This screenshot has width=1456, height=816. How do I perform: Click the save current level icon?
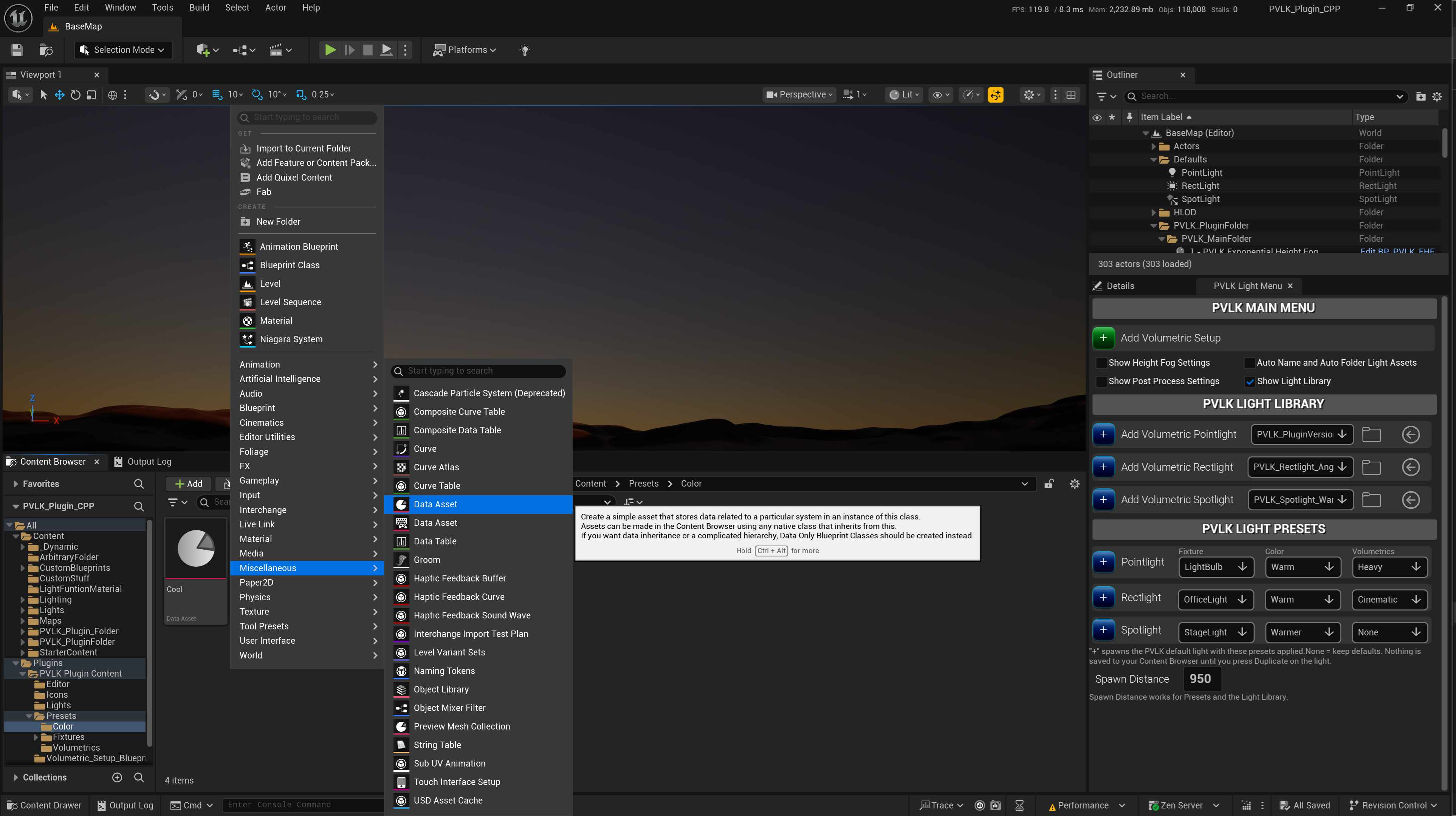[x=17, y=50]
